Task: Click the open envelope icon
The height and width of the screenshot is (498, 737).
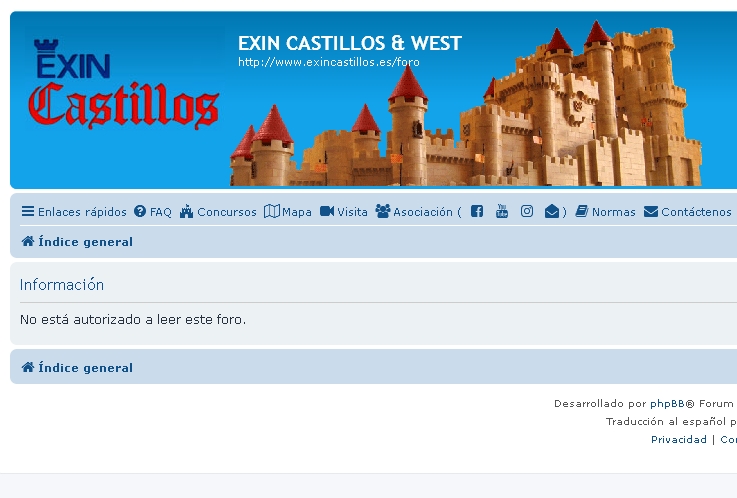Action: coord(552,211)
